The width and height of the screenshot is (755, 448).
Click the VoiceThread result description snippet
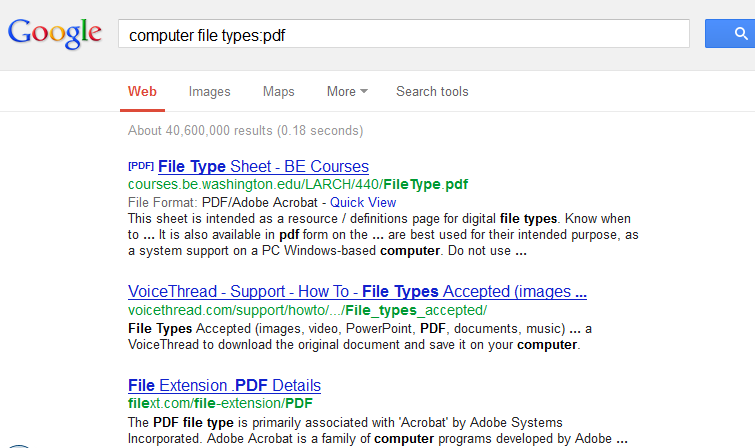click(x=360, y=337)
